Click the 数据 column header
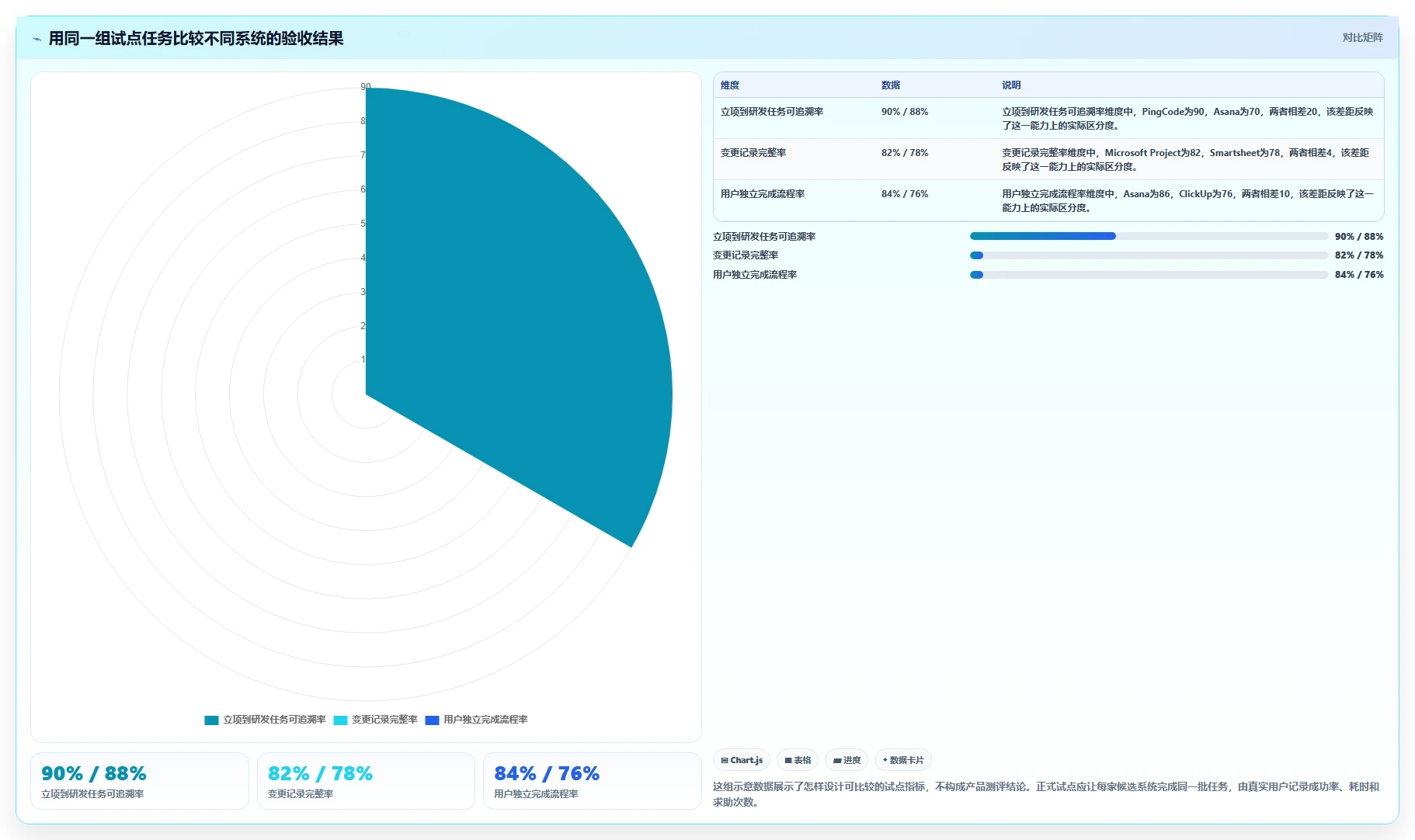This screenshot has width=1415, height=840. point(891,85)
